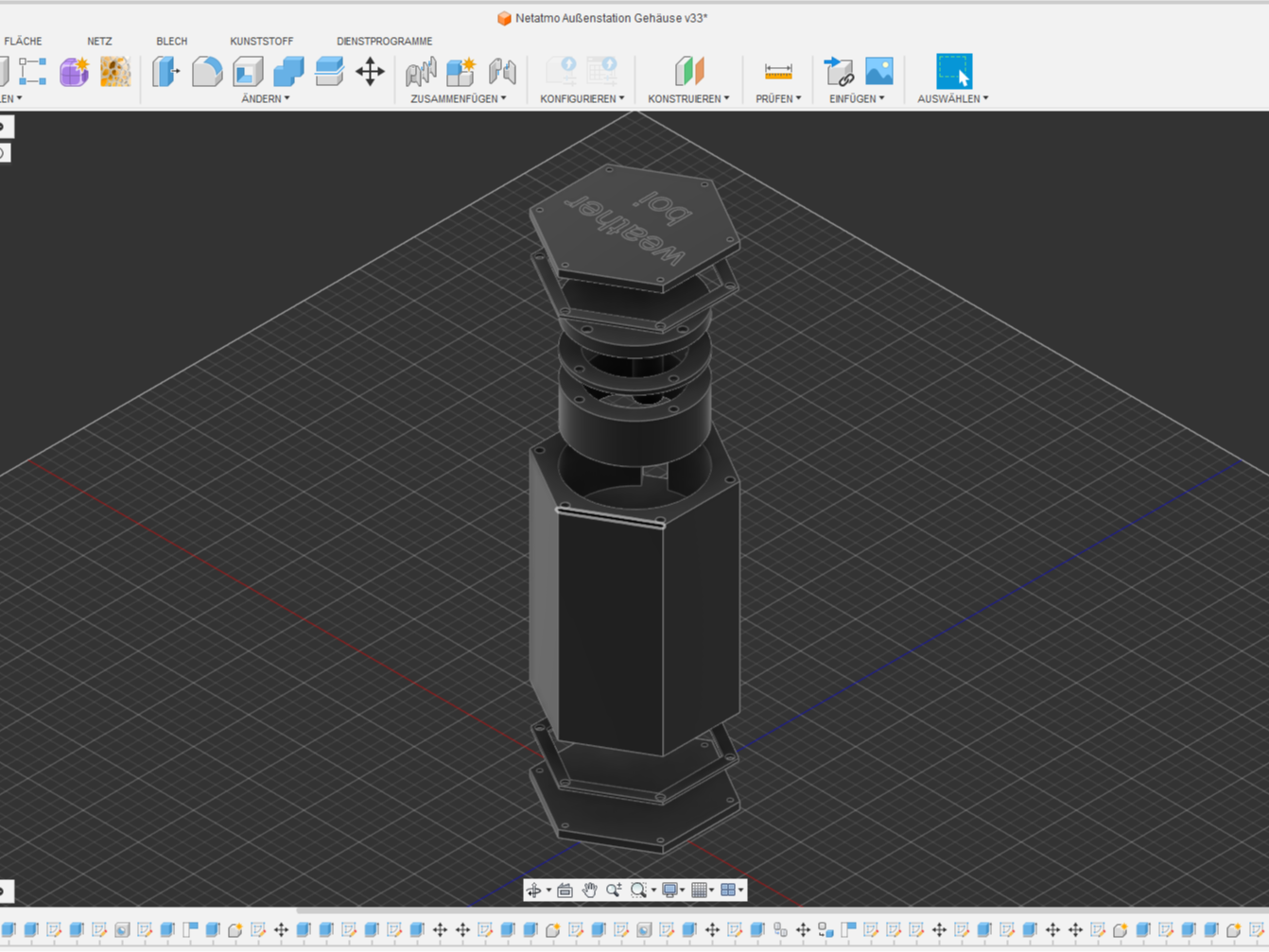1269x952 pixels.
Task: Expand the Orbit tool dropdown arrow
Action: [548, 891]
